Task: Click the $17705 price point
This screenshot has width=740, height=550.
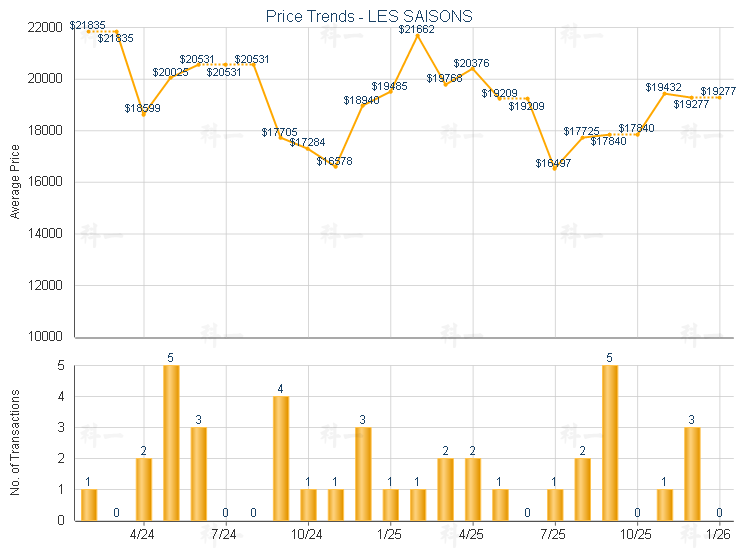Action: point(281,138)
